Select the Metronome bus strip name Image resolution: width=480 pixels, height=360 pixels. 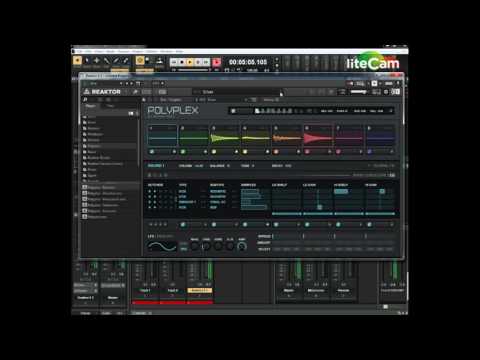[316, 290]
